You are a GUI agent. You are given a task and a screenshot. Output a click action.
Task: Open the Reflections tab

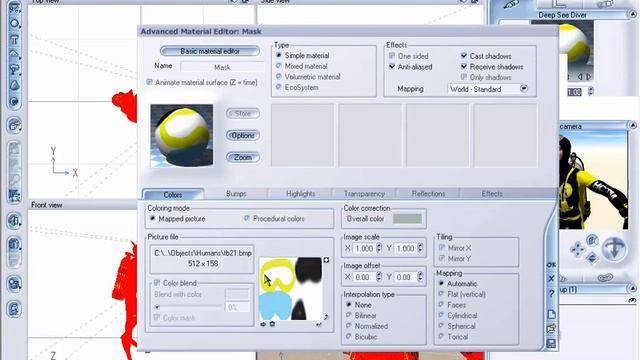coord(428,193)
